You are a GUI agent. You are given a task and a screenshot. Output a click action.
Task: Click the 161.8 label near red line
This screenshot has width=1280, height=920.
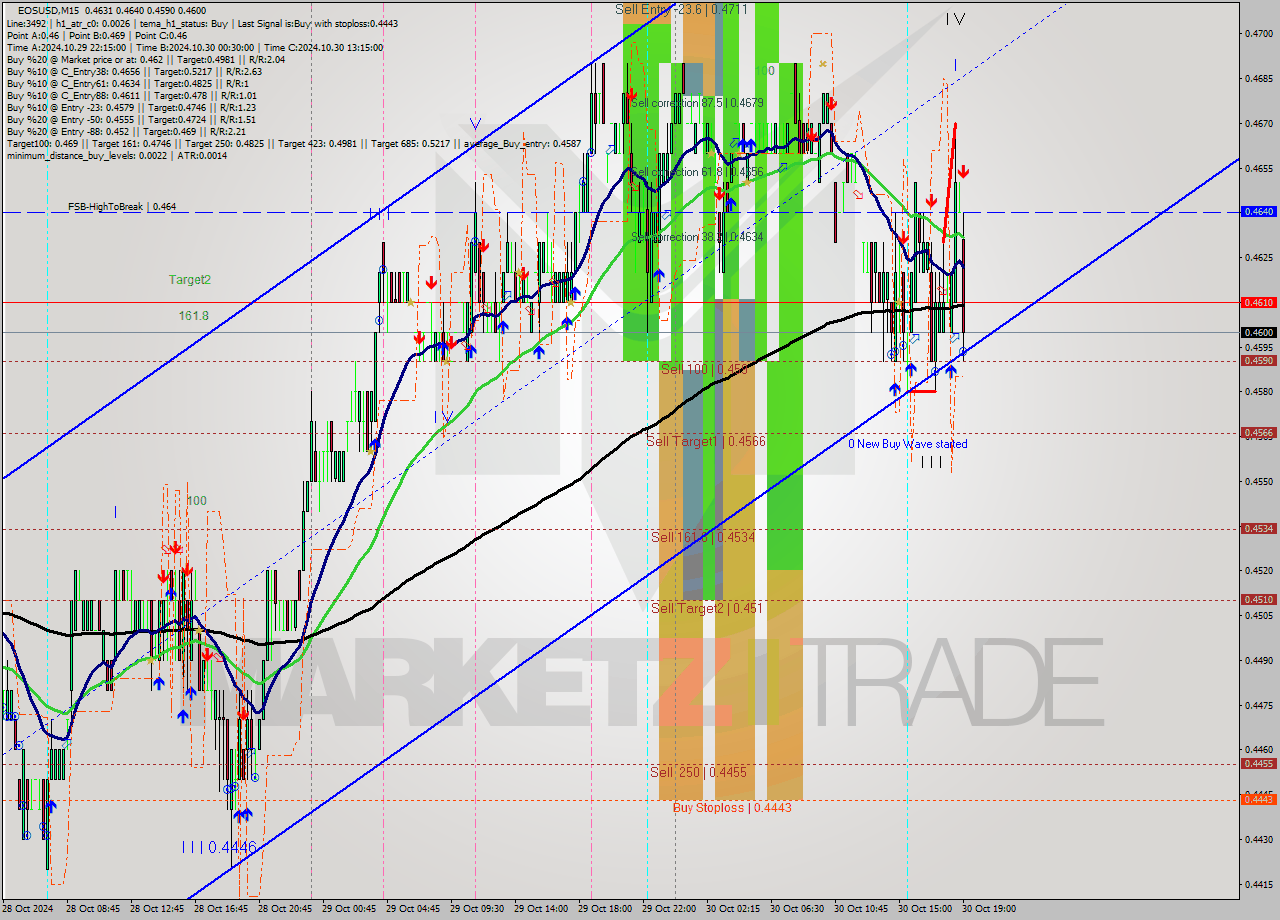click(193, 315)
